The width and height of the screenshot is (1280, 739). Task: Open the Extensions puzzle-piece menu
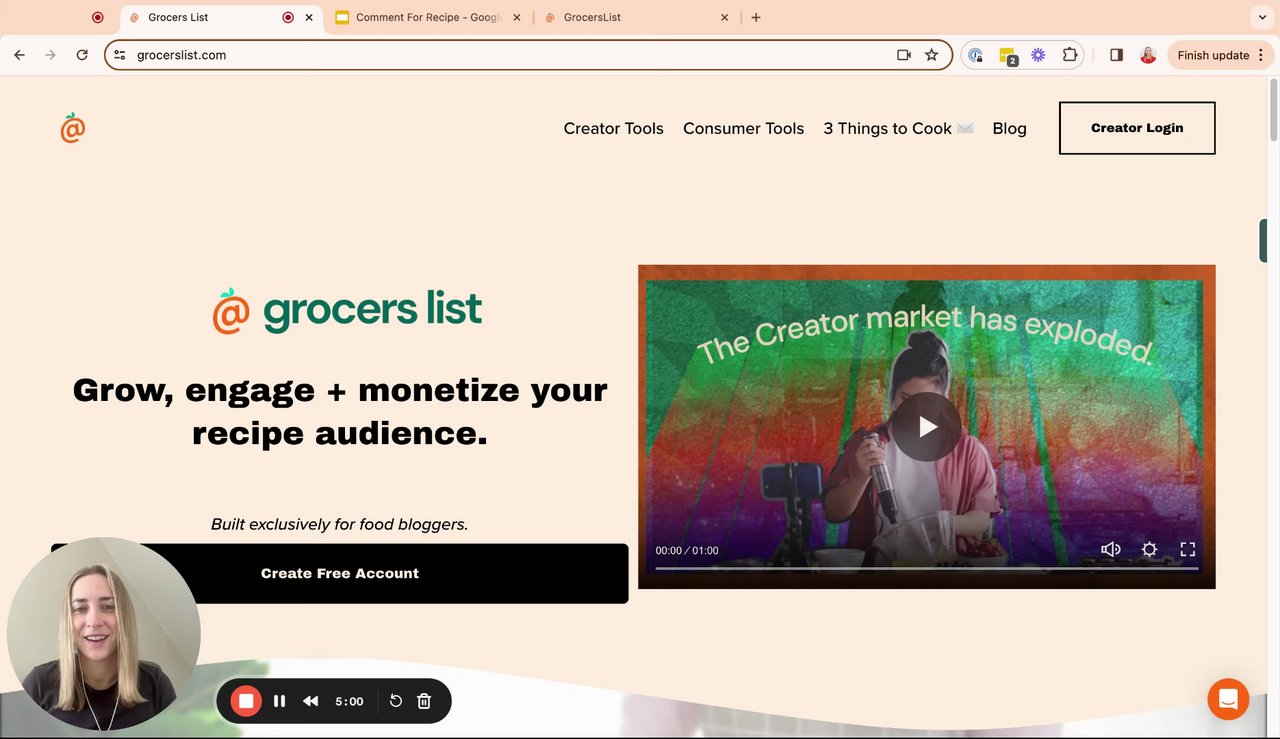pos(1070,55)
